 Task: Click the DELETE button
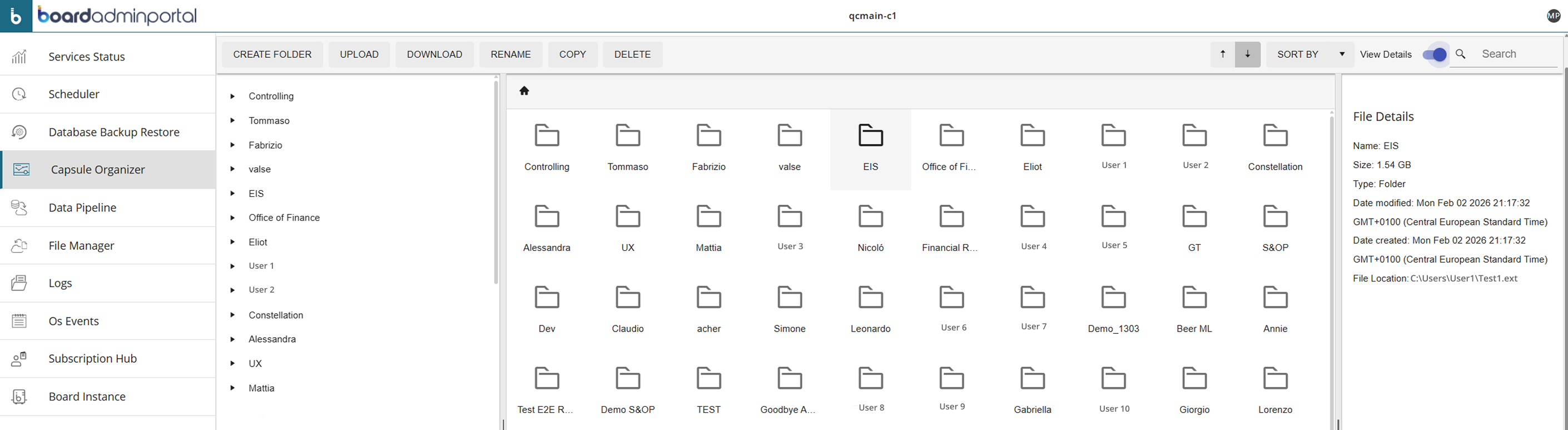tap(632, 54)
